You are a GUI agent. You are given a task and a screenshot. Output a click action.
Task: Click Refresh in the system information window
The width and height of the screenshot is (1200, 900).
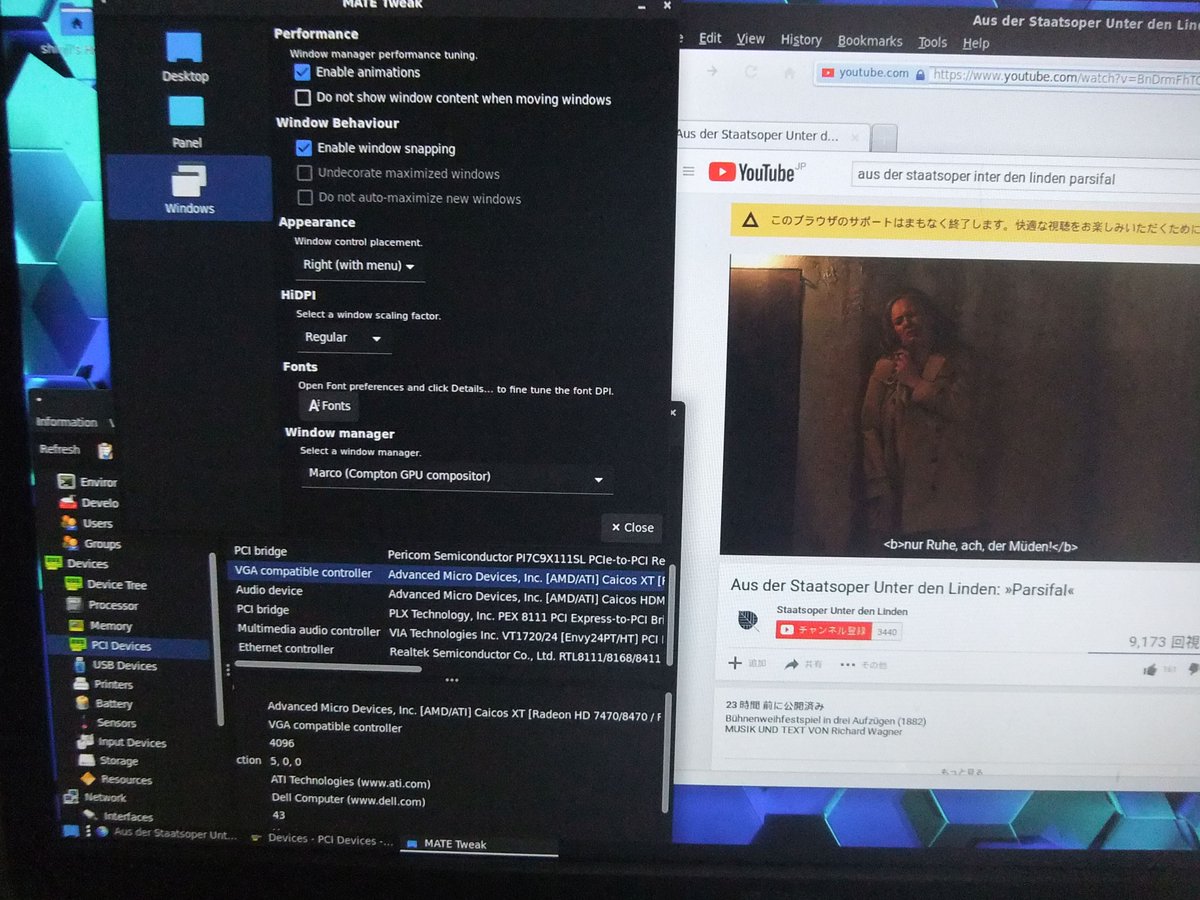click(60, 450)
